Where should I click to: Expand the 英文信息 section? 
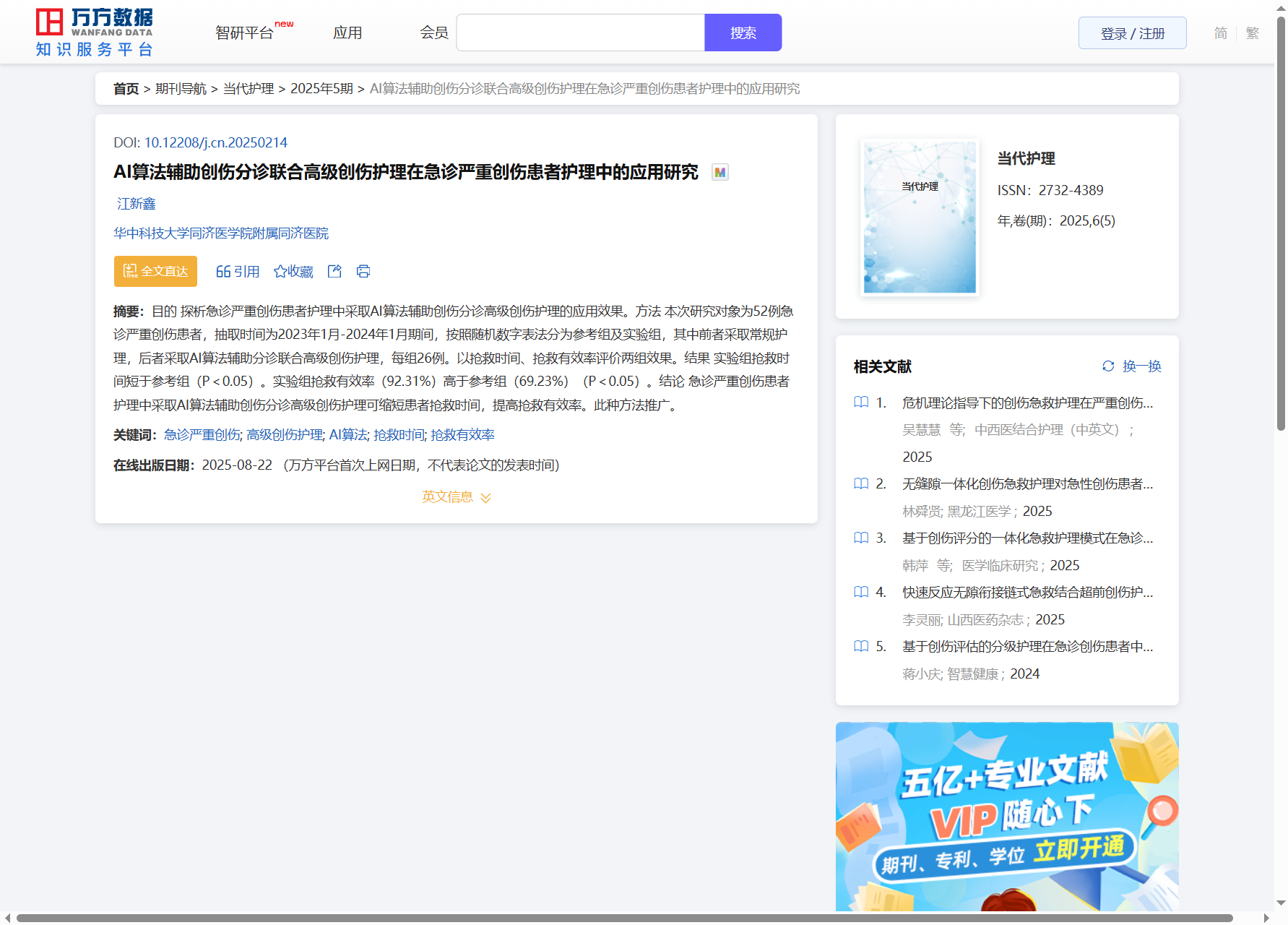pos(457,497)
